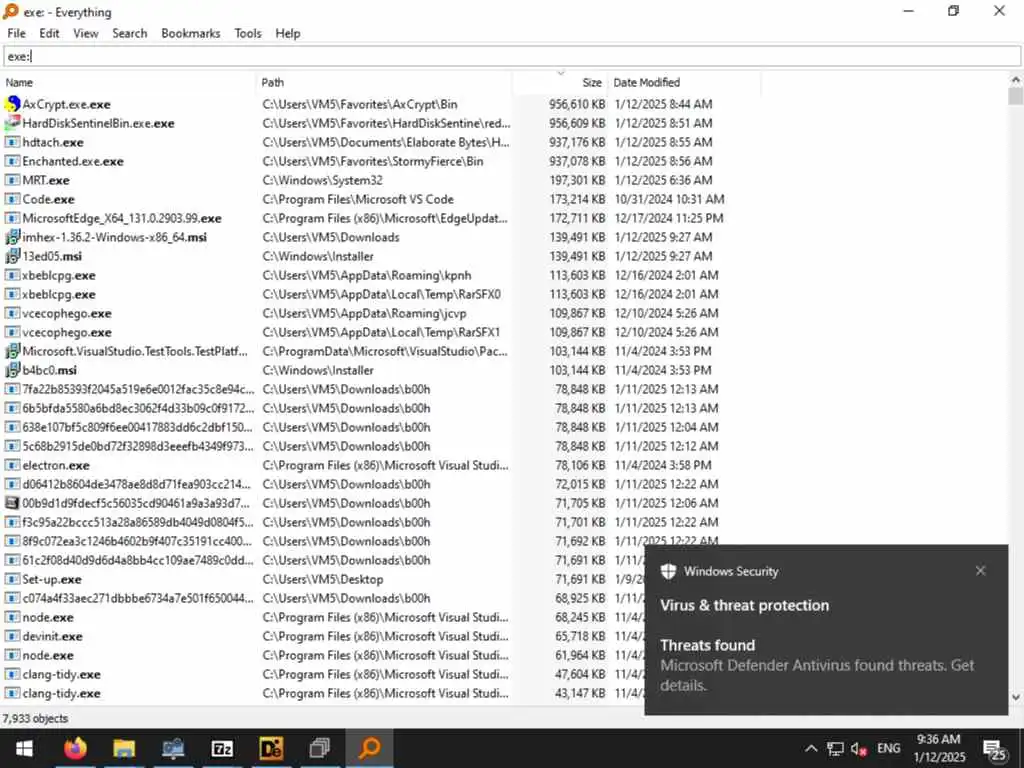Select MicrosoftEdge_X64_131.0.2903.99.exe entry
Viewport: 1024px width, 768px height.
click(x=121, y=218)
